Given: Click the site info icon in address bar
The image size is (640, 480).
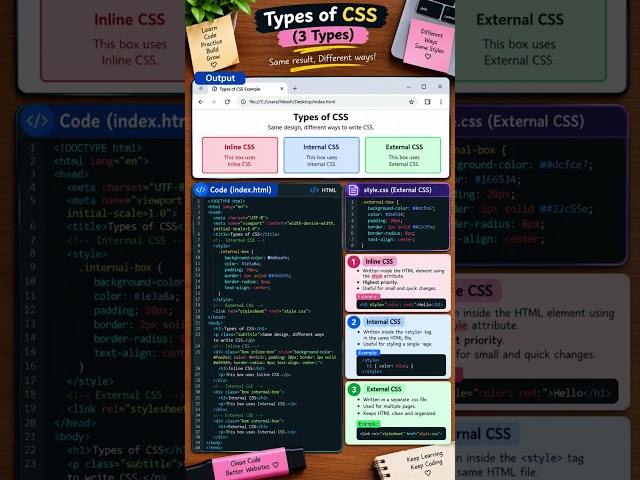Looking at the screenshot, I should coord(243,102).
